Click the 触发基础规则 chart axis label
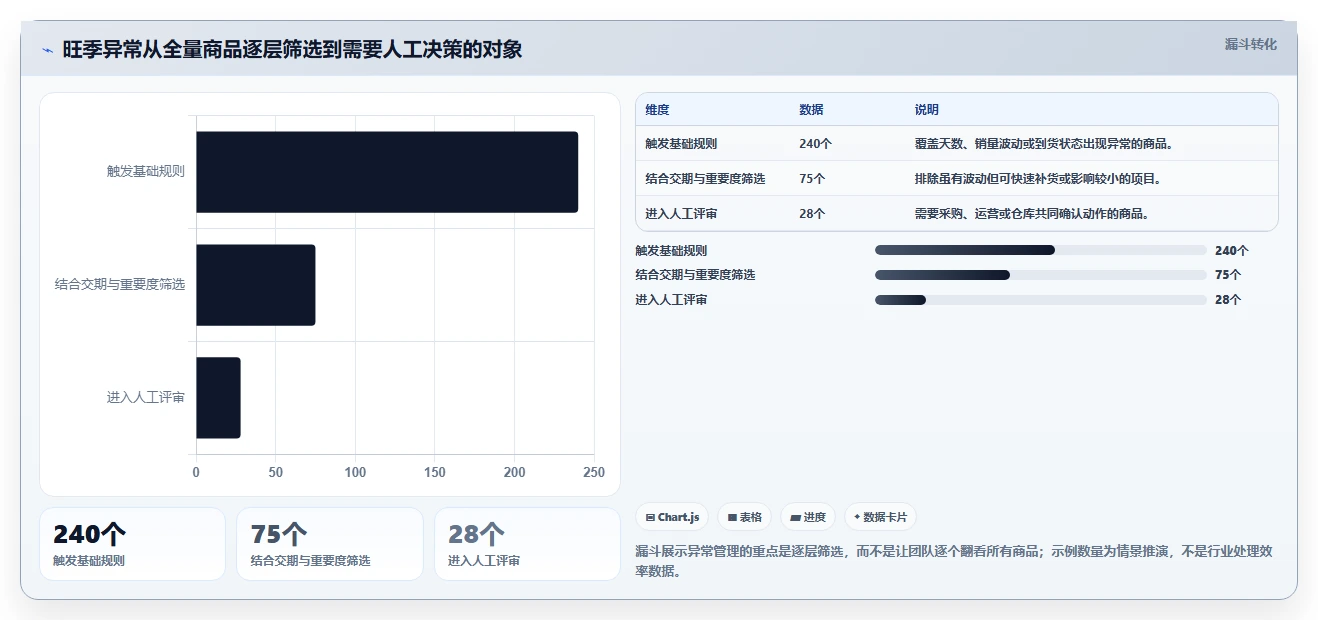 coord(146,172)
